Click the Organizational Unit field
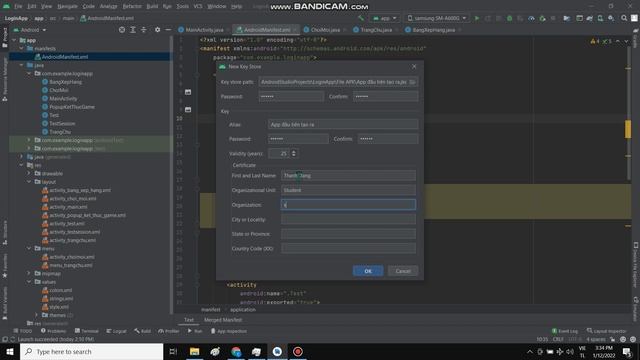The height and width of the screenshot is (360, 640). coord(348,190)
